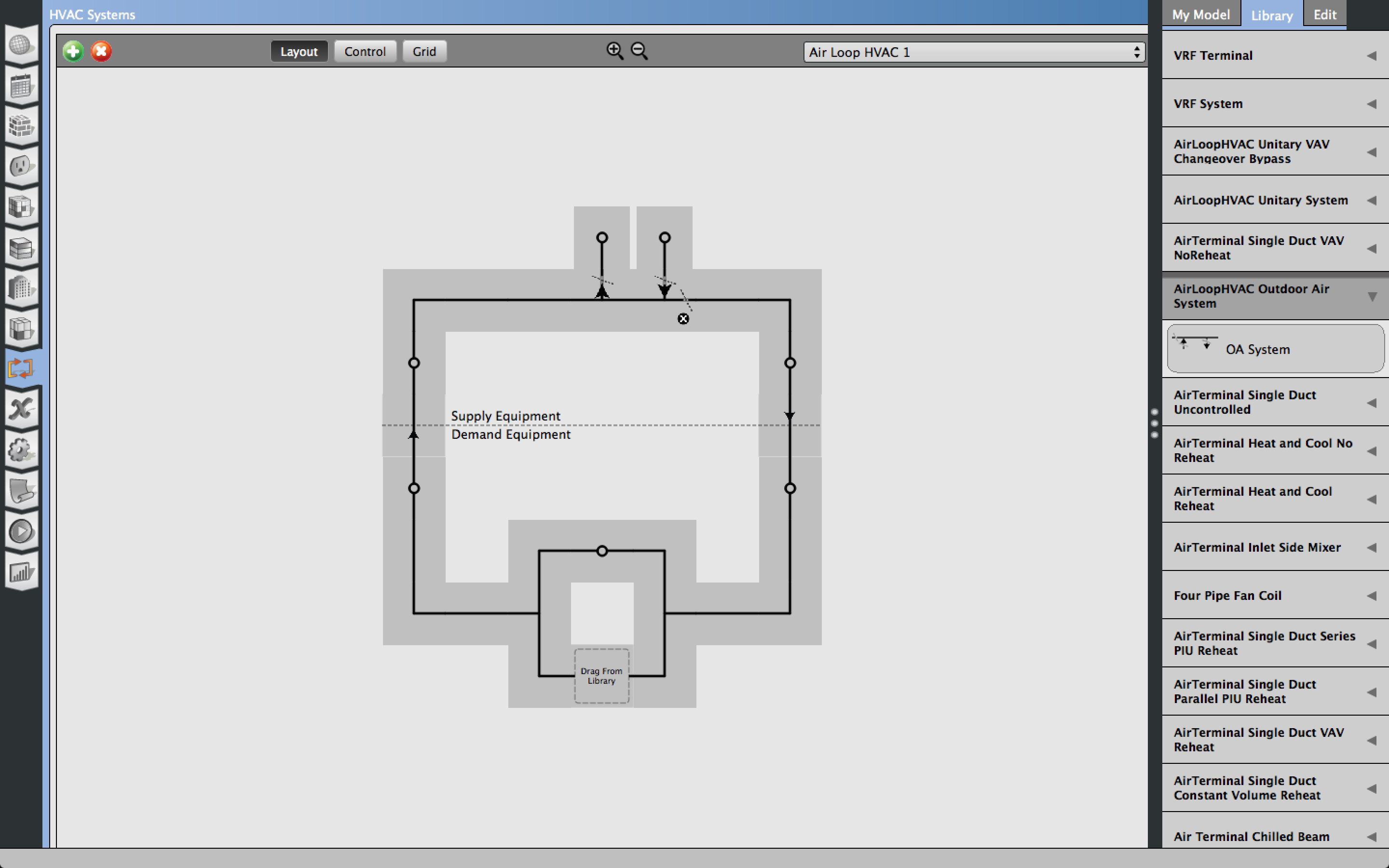Expand AirTerminal Heat and Cool Reheat
Viewport: 1389px width, 868px height.
pos(1275,498)
